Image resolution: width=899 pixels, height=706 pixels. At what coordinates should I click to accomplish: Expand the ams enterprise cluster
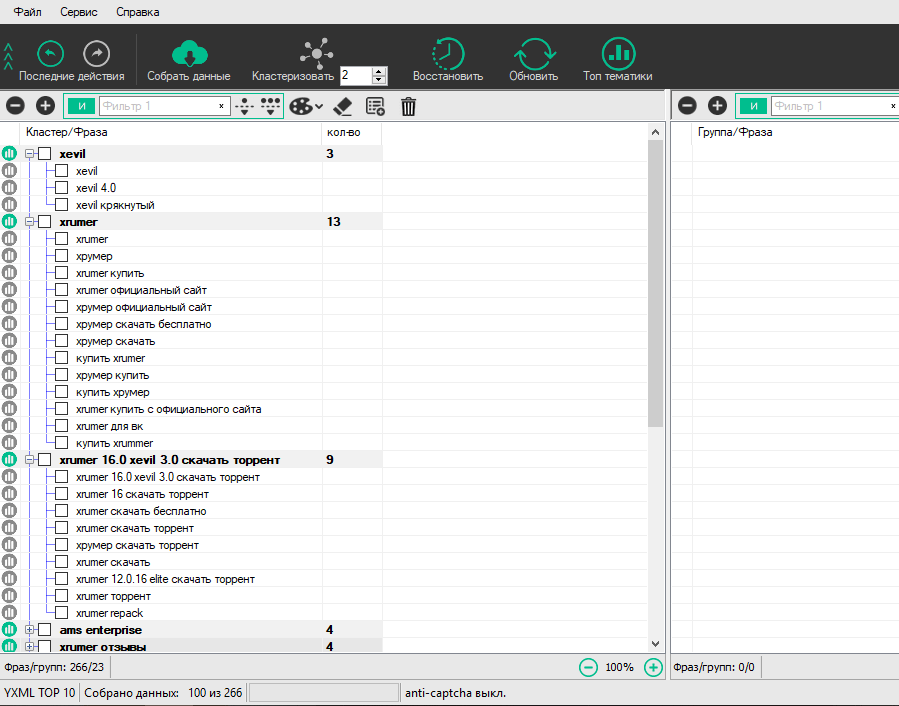click(30, 630)
